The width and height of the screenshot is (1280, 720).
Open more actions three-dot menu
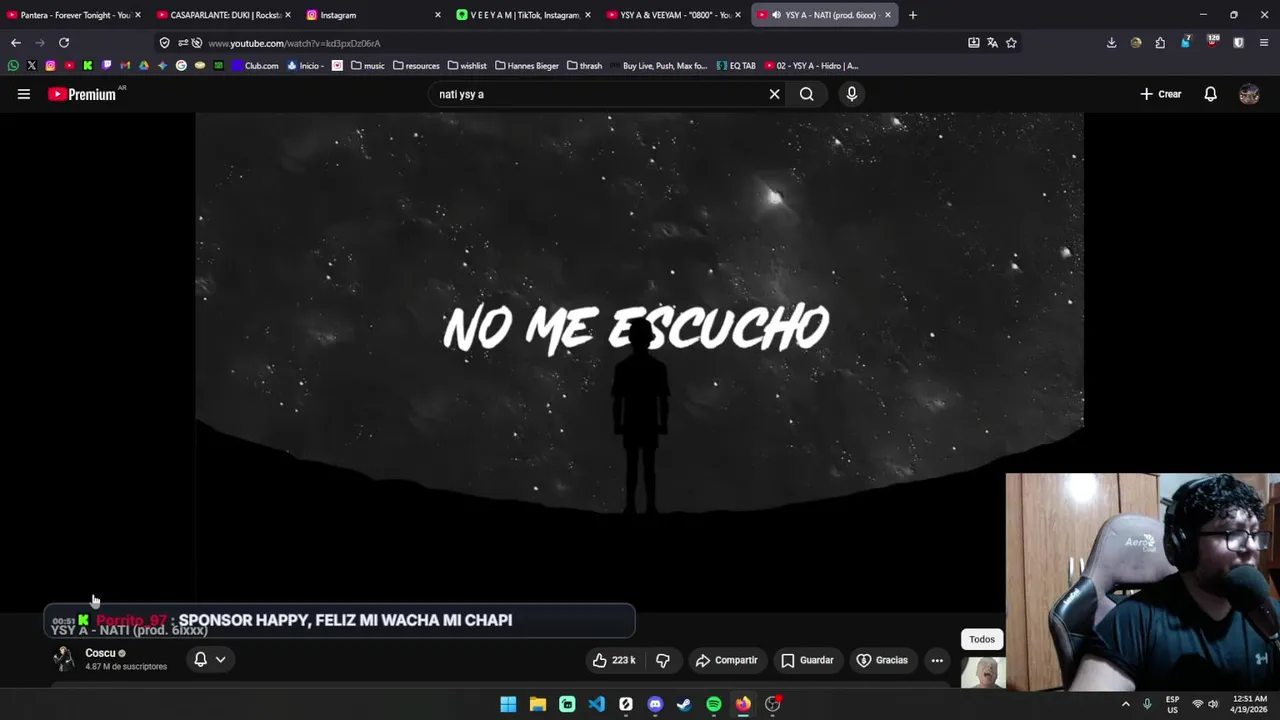tap(937, 660)
